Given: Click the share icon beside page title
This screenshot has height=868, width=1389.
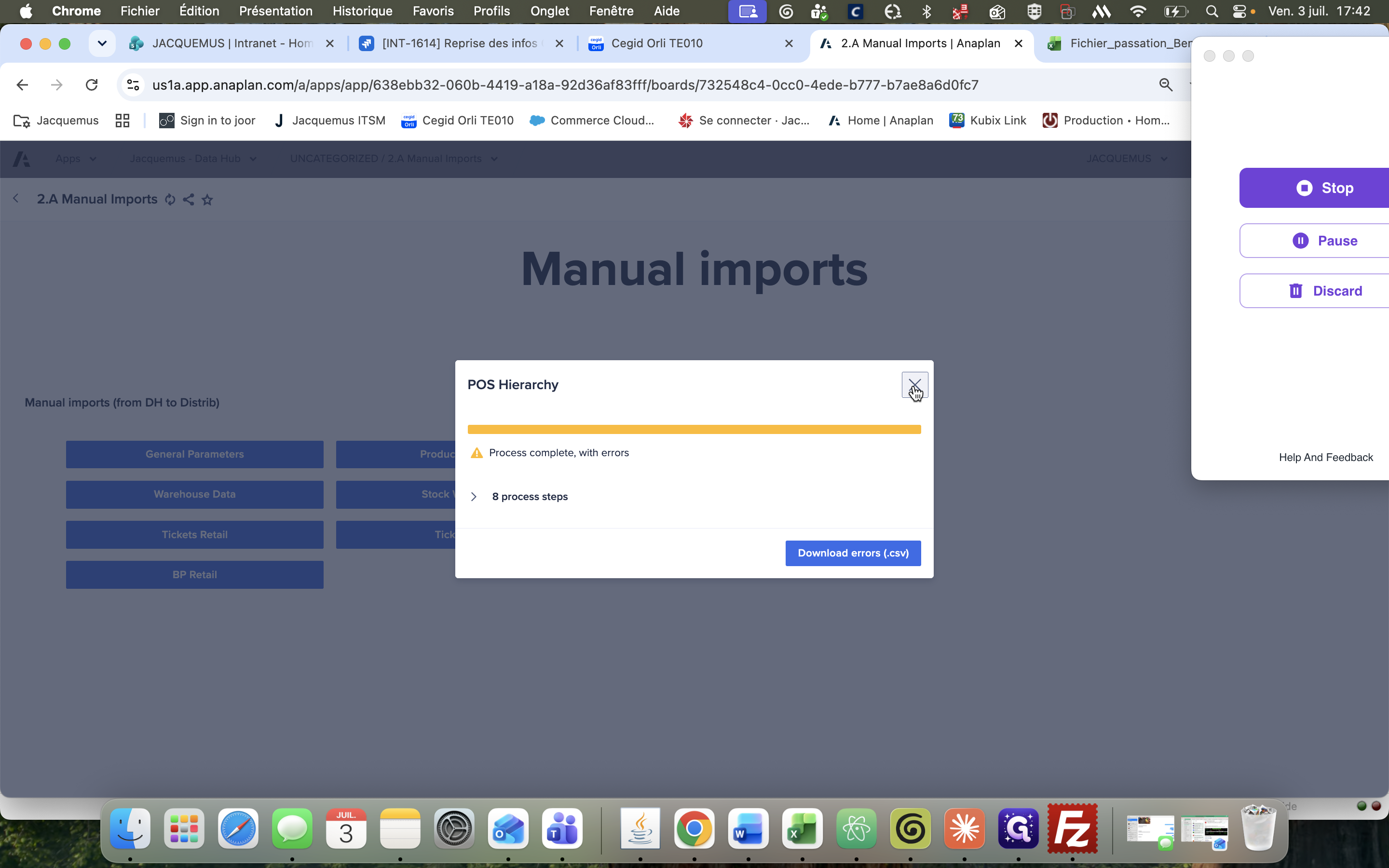Looking at the screenshot, I should click(x=188, y=200).
